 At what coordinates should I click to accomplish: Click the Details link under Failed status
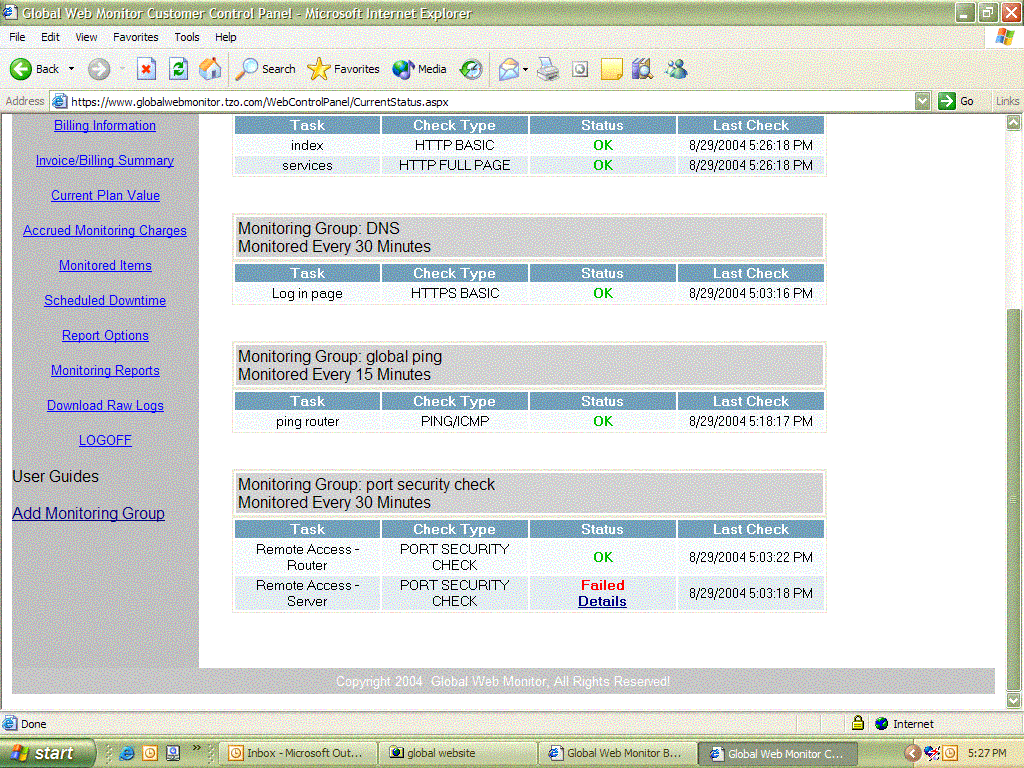pyautogui.click(x=602, y=601)
